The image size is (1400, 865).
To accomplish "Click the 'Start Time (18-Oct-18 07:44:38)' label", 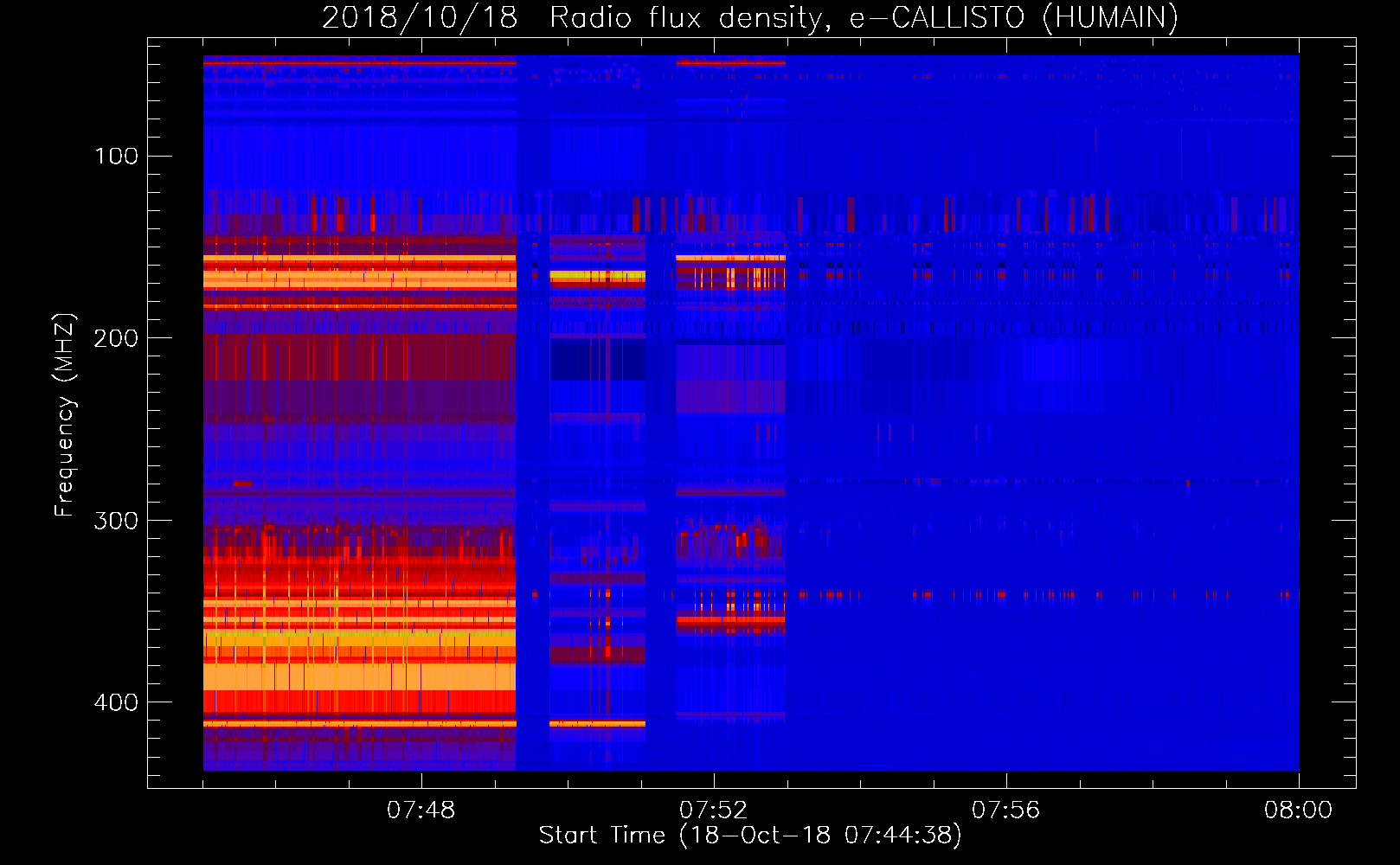I will [750, 836].
